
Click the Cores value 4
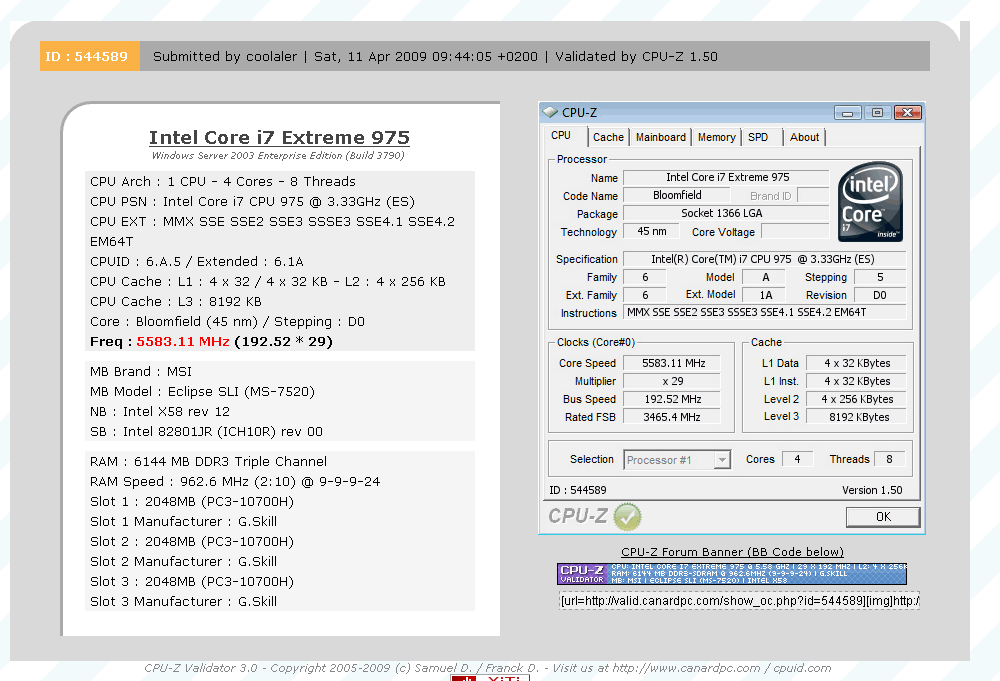pos(797,459)
